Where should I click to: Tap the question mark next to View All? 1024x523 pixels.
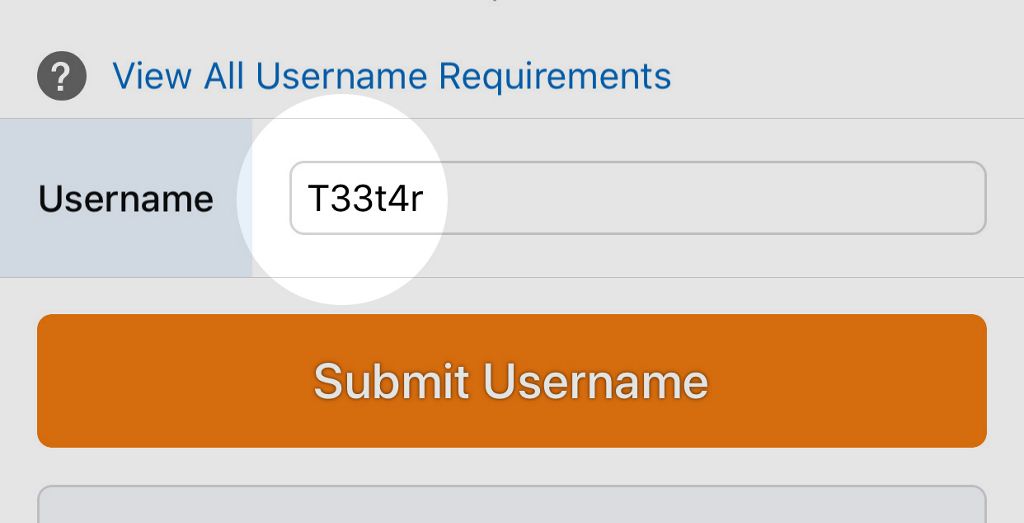click(62, 76)
